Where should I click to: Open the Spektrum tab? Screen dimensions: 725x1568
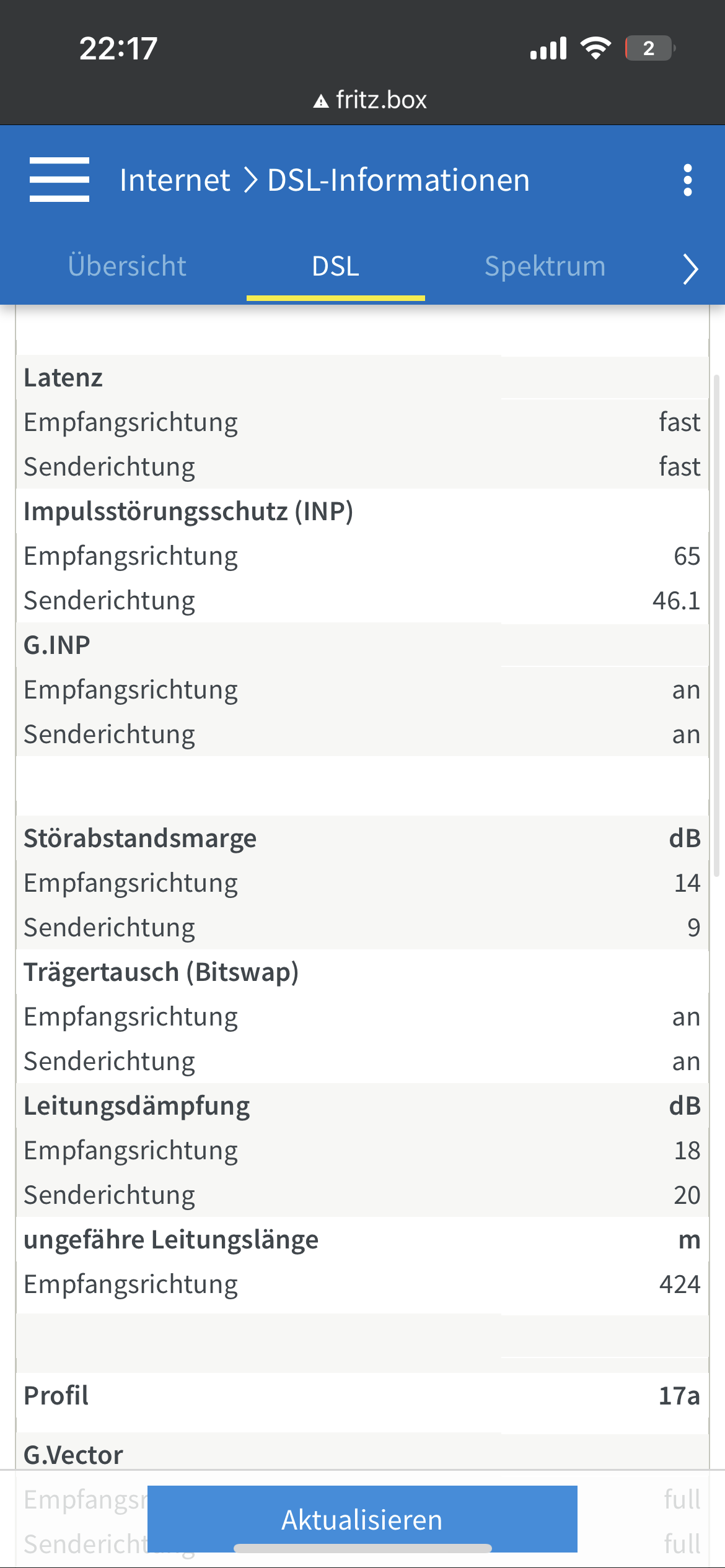pyautogui.click(x=545, y=266)
